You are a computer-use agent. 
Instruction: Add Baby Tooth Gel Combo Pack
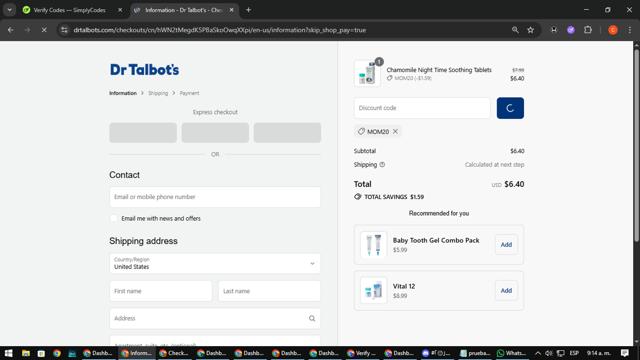(506, 244)
